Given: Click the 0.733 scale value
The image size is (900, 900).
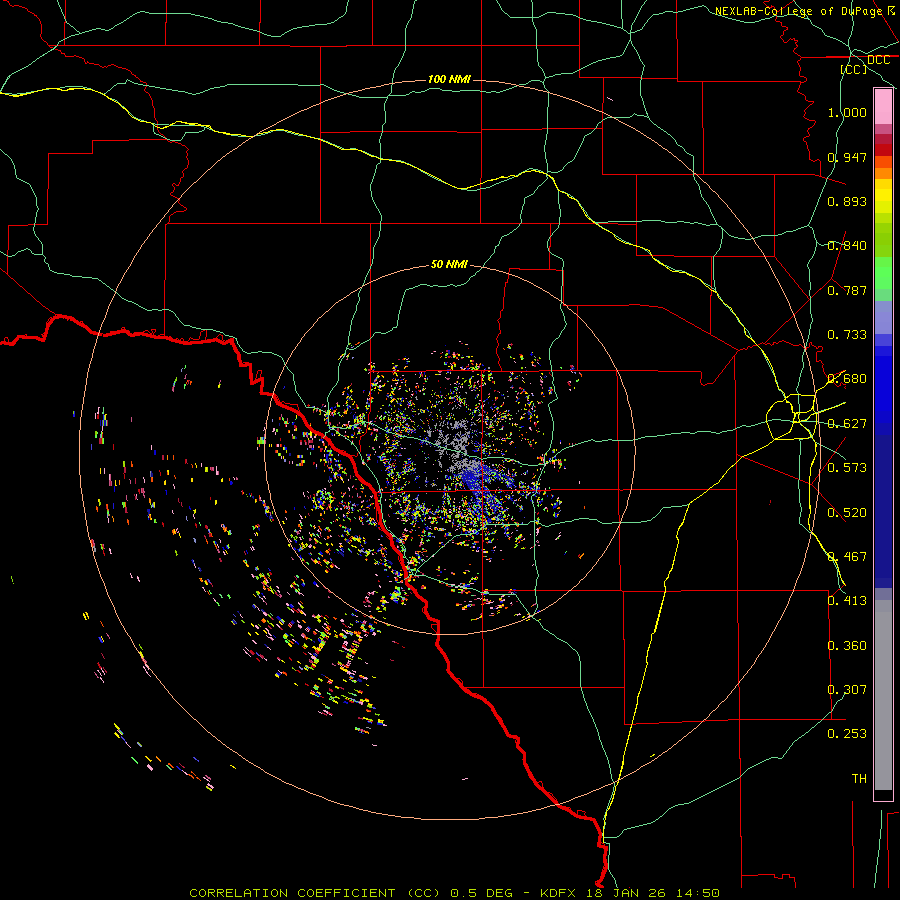Looking at the screenshot, I should click(x=847, y=335).
